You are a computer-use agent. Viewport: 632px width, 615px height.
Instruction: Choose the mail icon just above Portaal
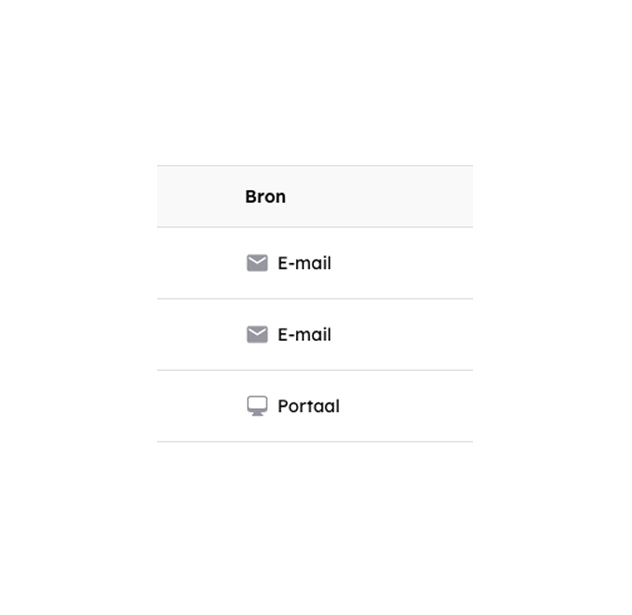tap(257, 335)
